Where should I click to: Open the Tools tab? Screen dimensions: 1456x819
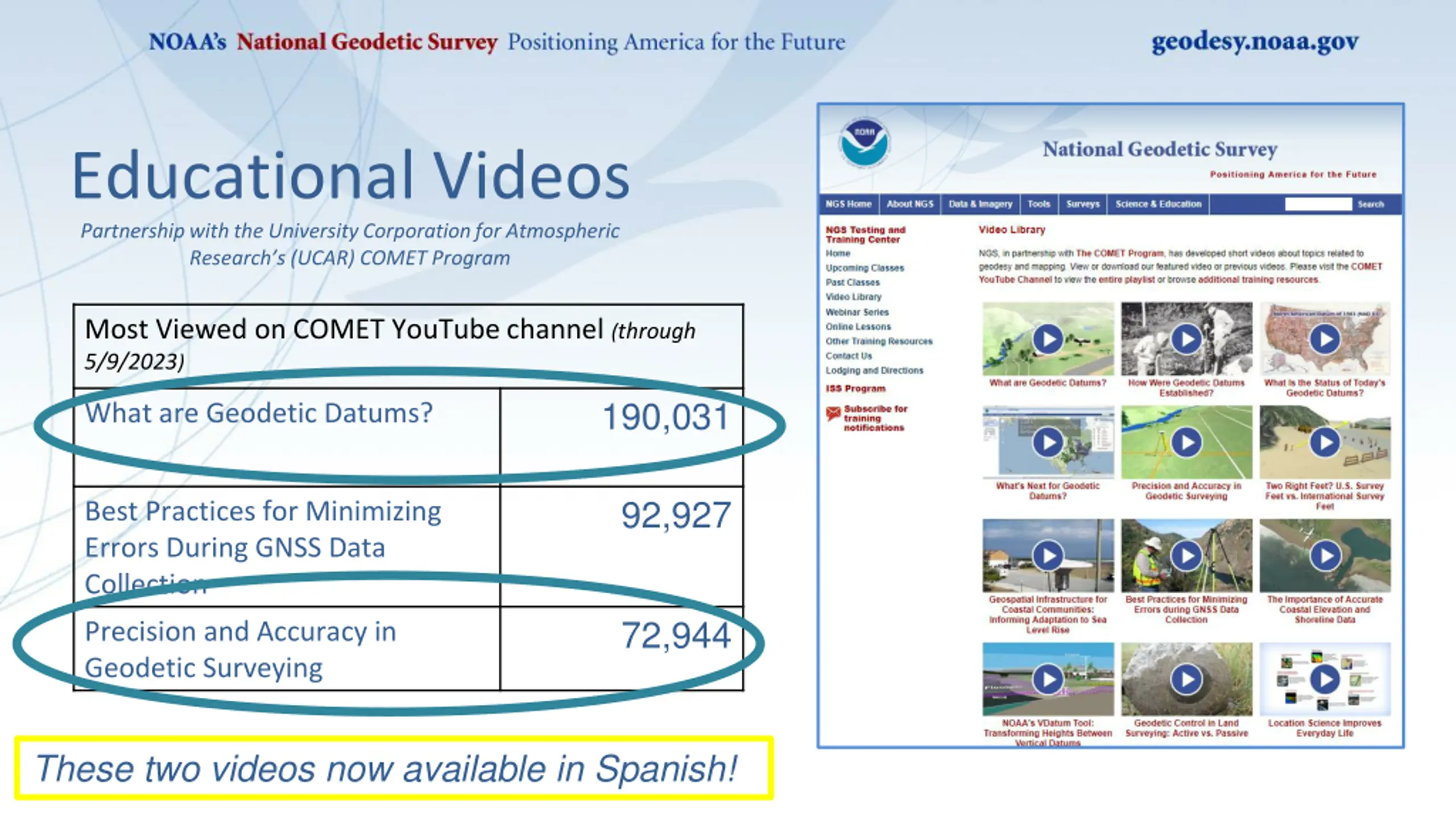[x=1039, y=204]
